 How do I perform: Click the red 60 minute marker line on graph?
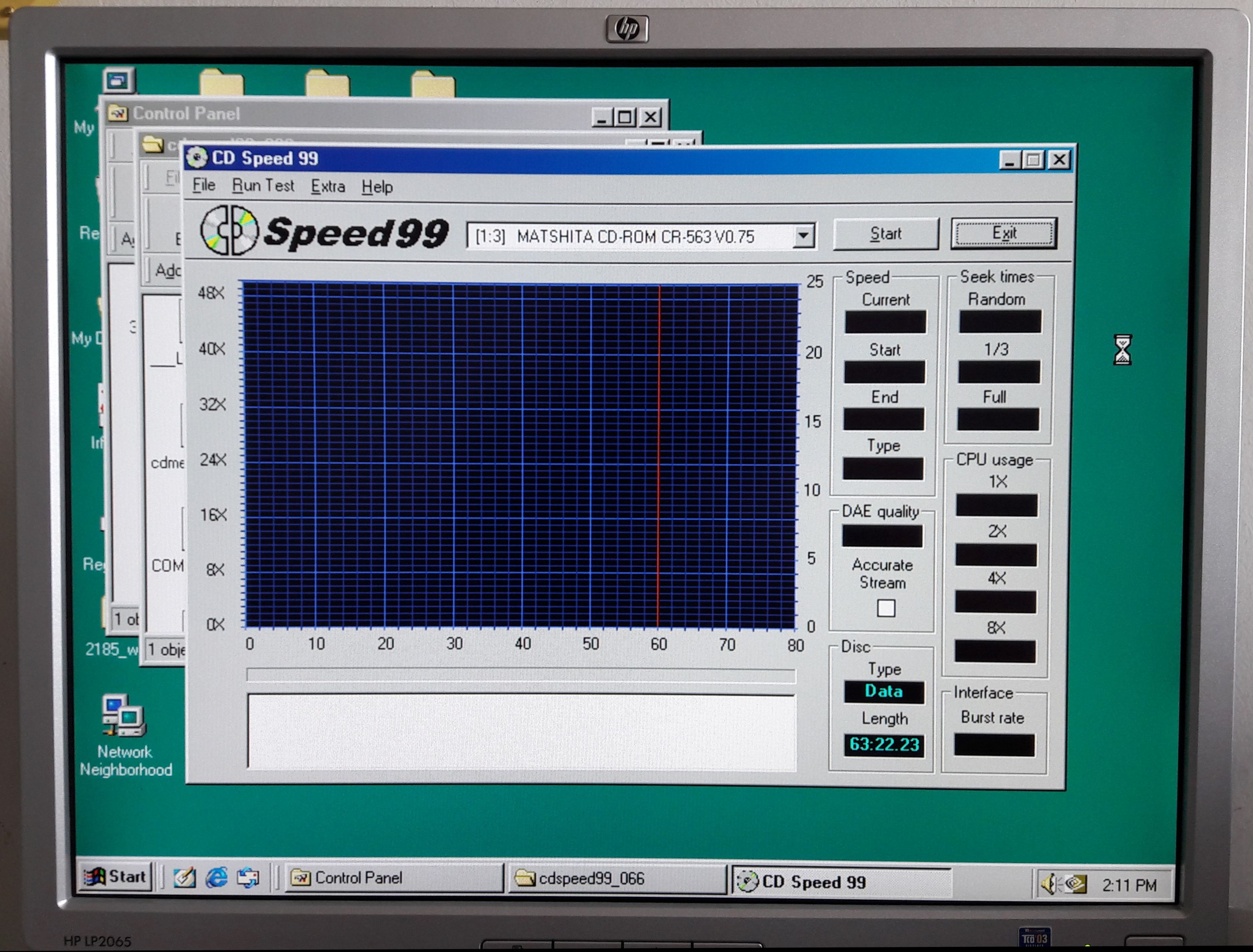click(658, 456)
